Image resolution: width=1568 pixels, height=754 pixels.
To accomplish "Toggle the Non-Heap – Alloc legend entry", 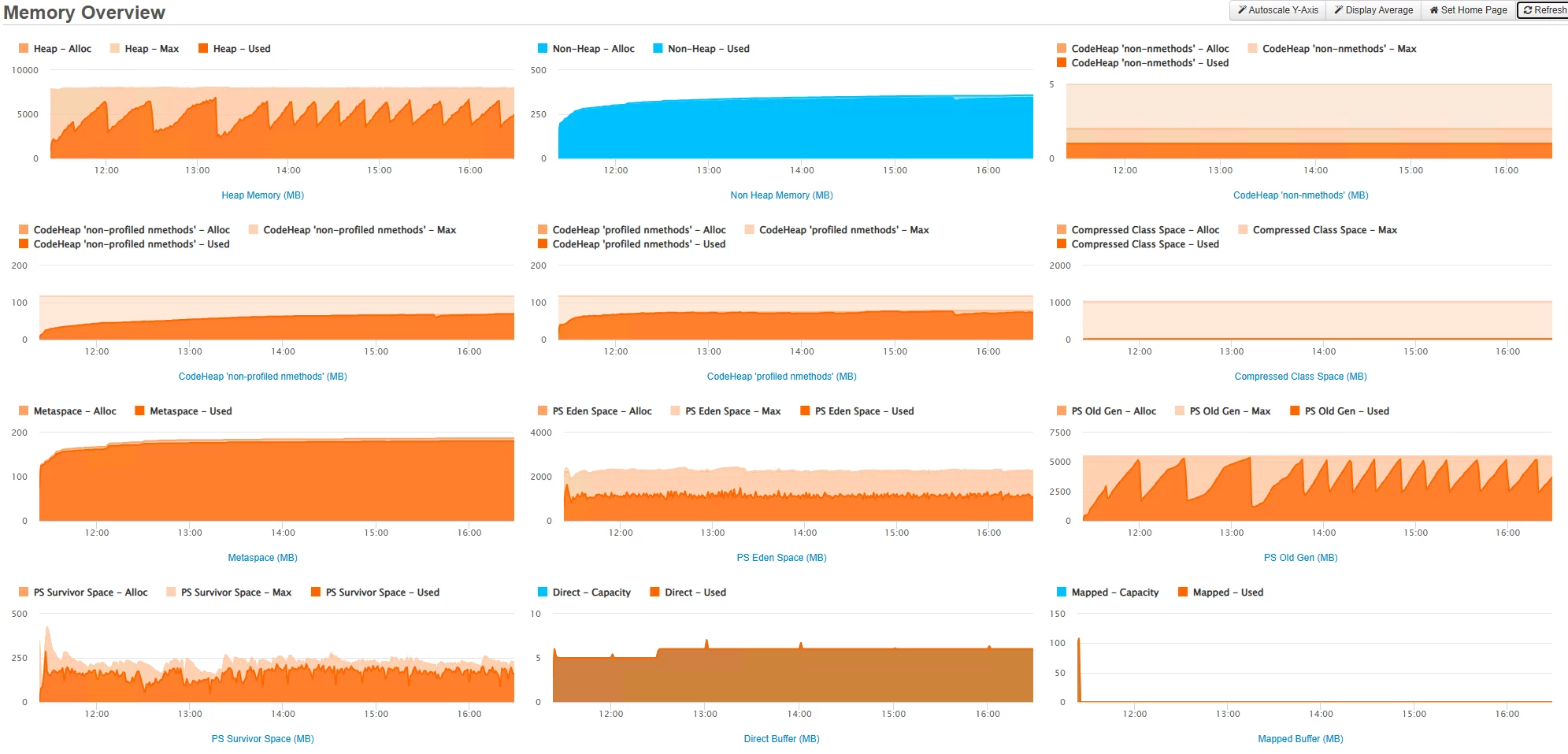I will coord(586,49).
